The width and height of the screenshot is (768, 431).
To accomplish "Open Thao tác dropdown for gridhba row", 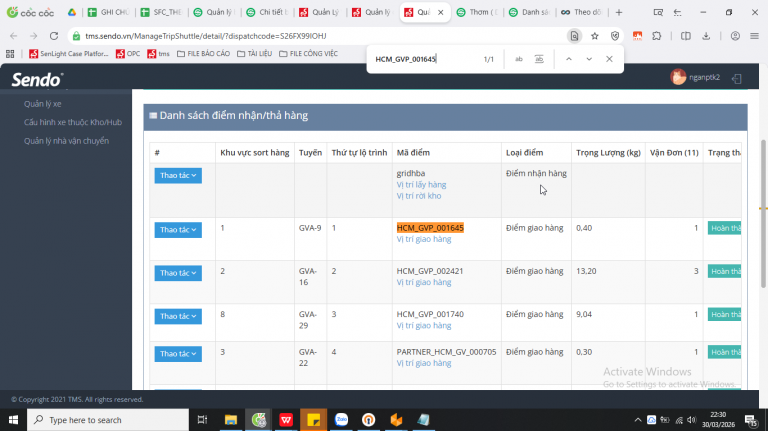I will (178, 175).
